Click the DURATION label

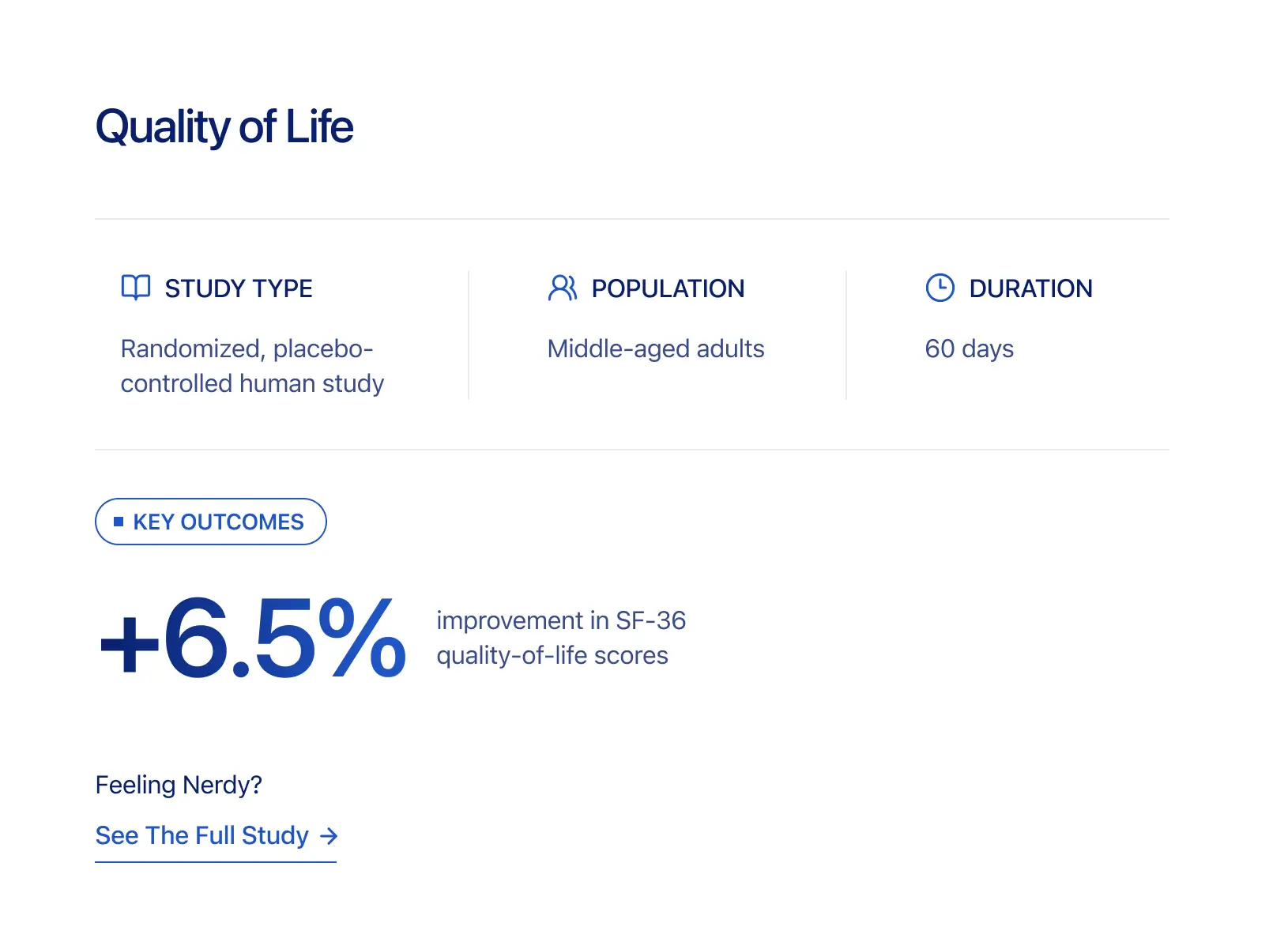[x=1030, y=288]
